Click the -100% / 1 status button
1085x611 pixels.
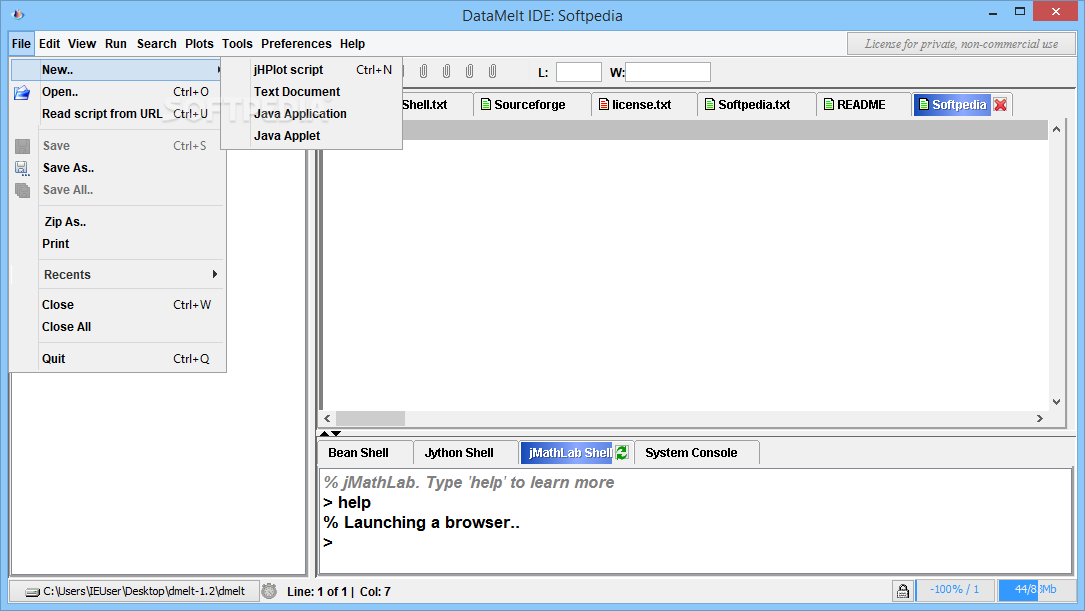click(955, 590)
